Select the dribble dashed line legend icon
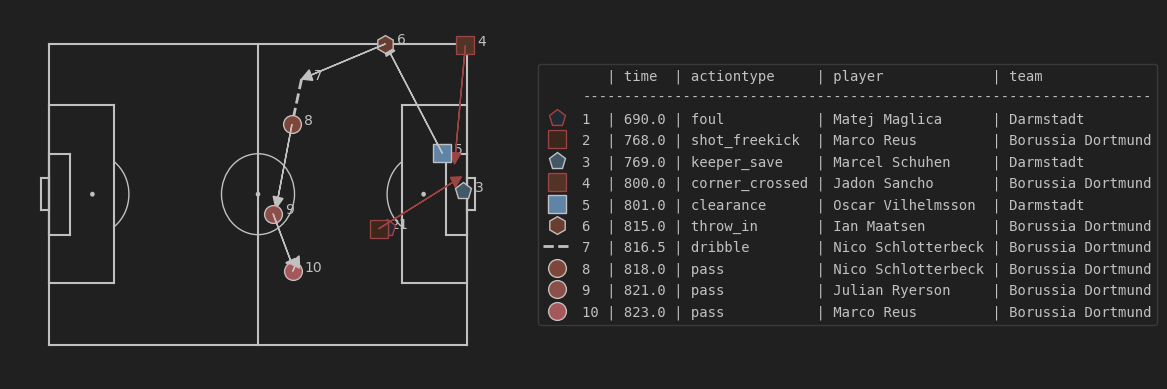Image resolution: width=1167 pixels, height=389 pixels. 557,247
